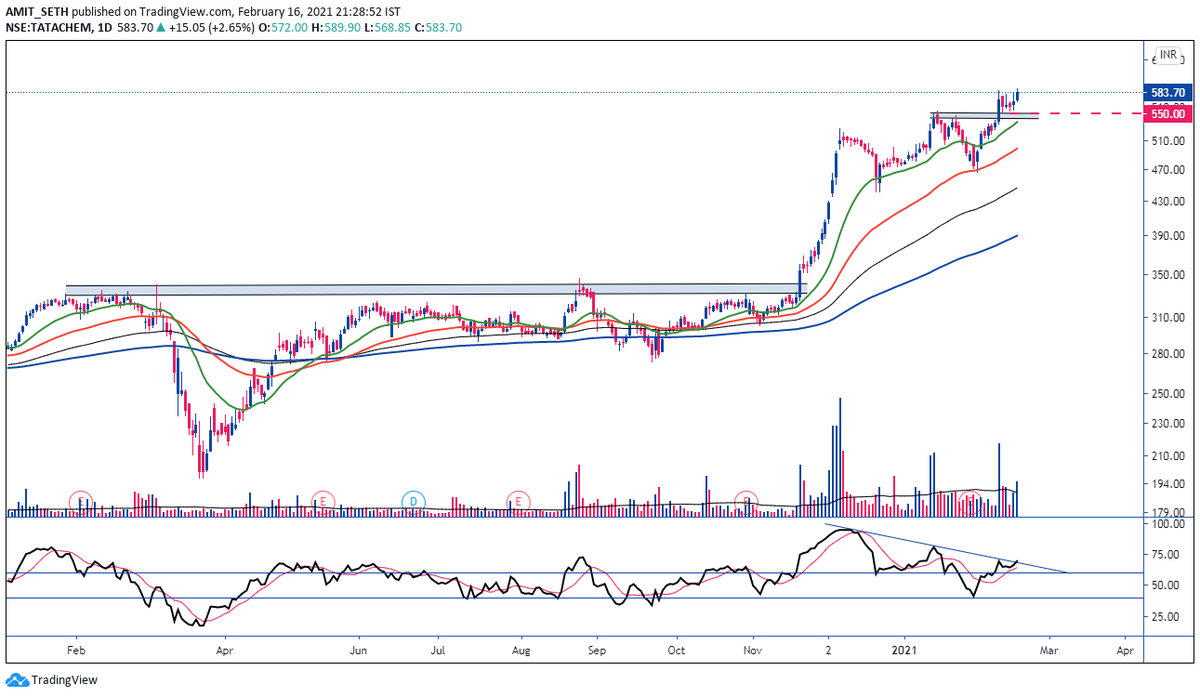Click the Feb label on time axis
The image size is (1200, 697).
(x=76, y=650)
